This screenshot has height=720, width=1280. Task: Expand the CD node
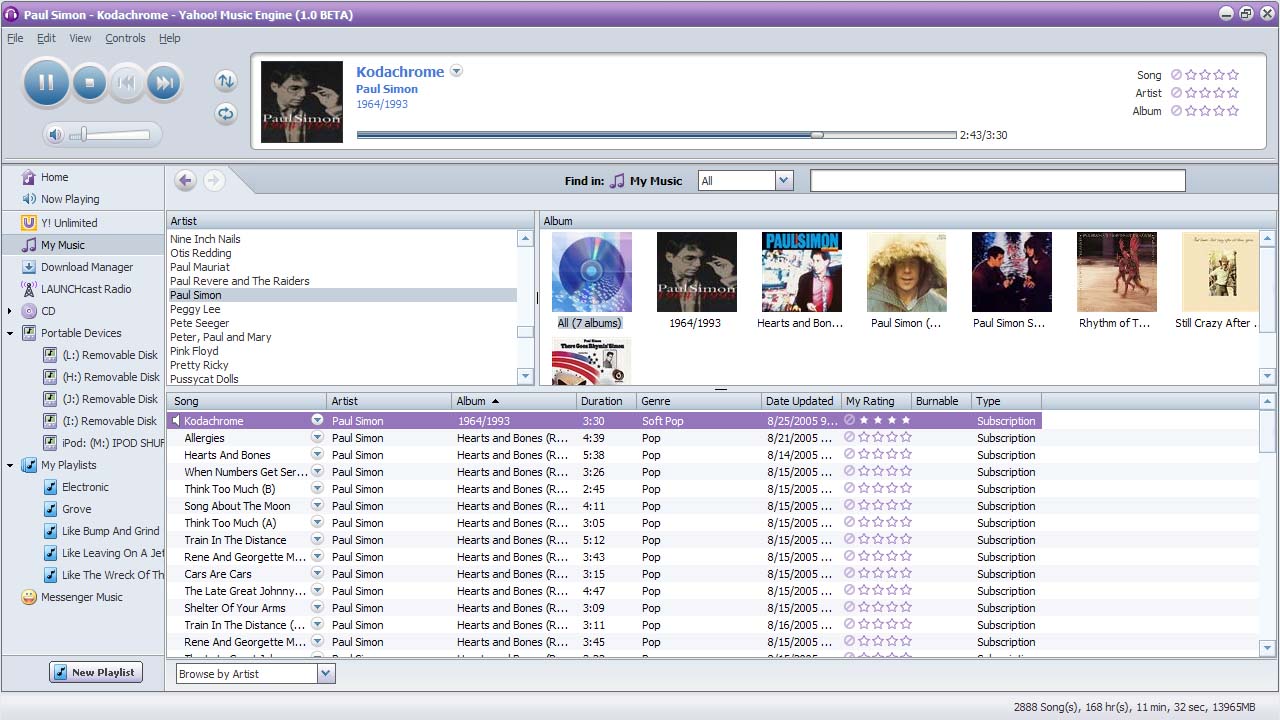(x=10, y=311)
